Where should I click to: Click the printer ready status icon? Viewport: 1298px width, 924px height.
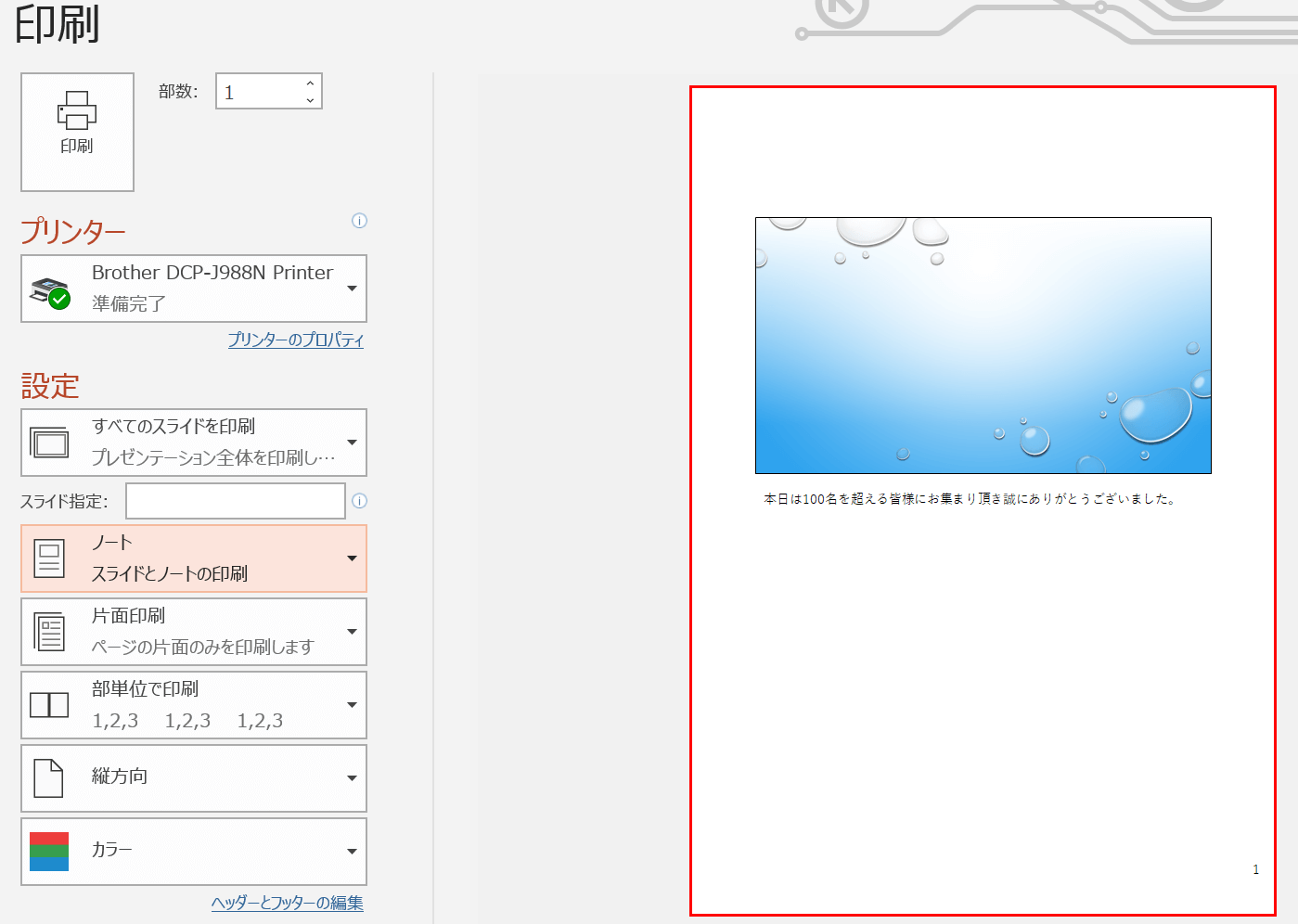pos(50,292)
